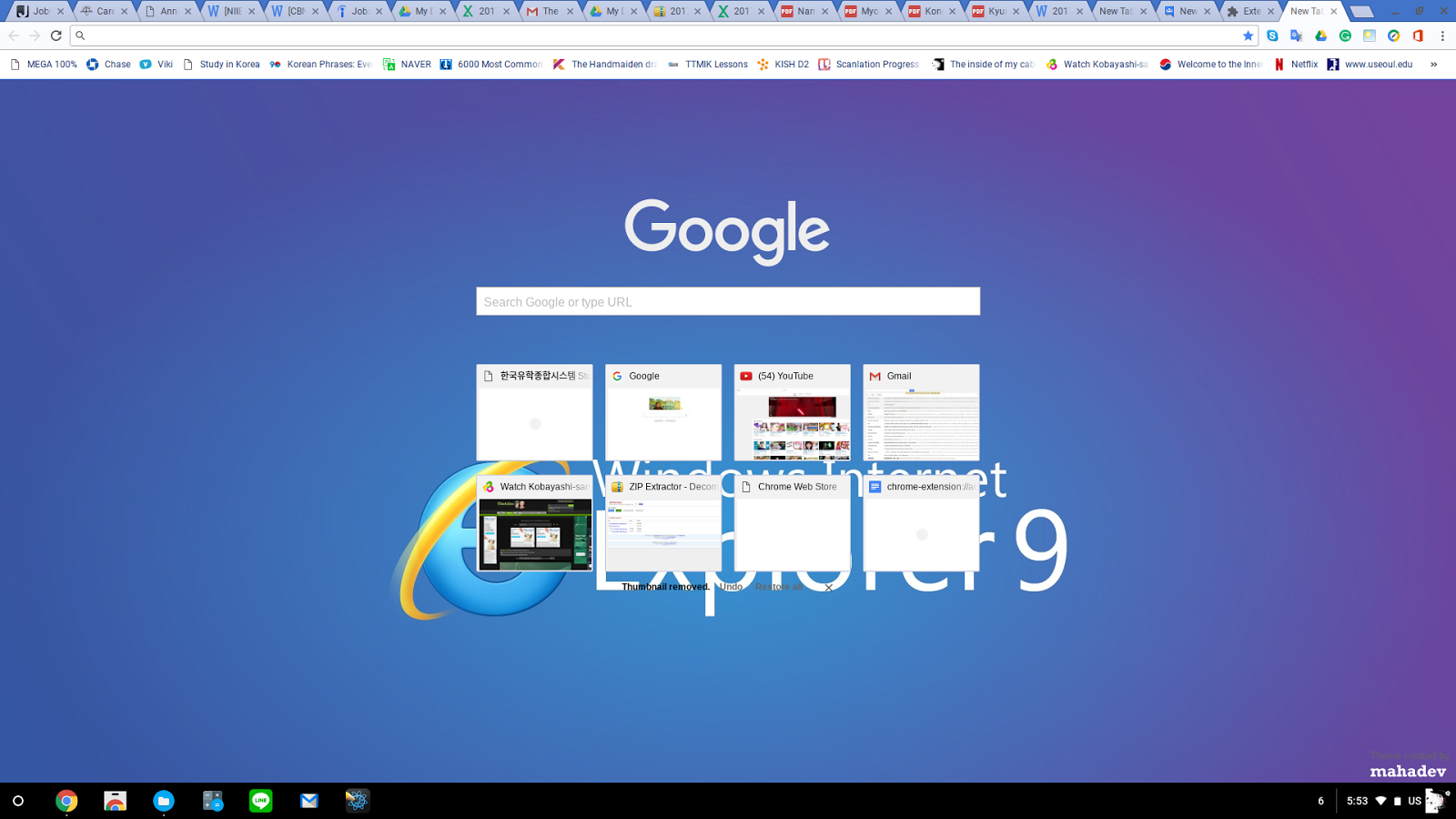Open the Chrome Web Store from the shelf

(x=115, y=801)
